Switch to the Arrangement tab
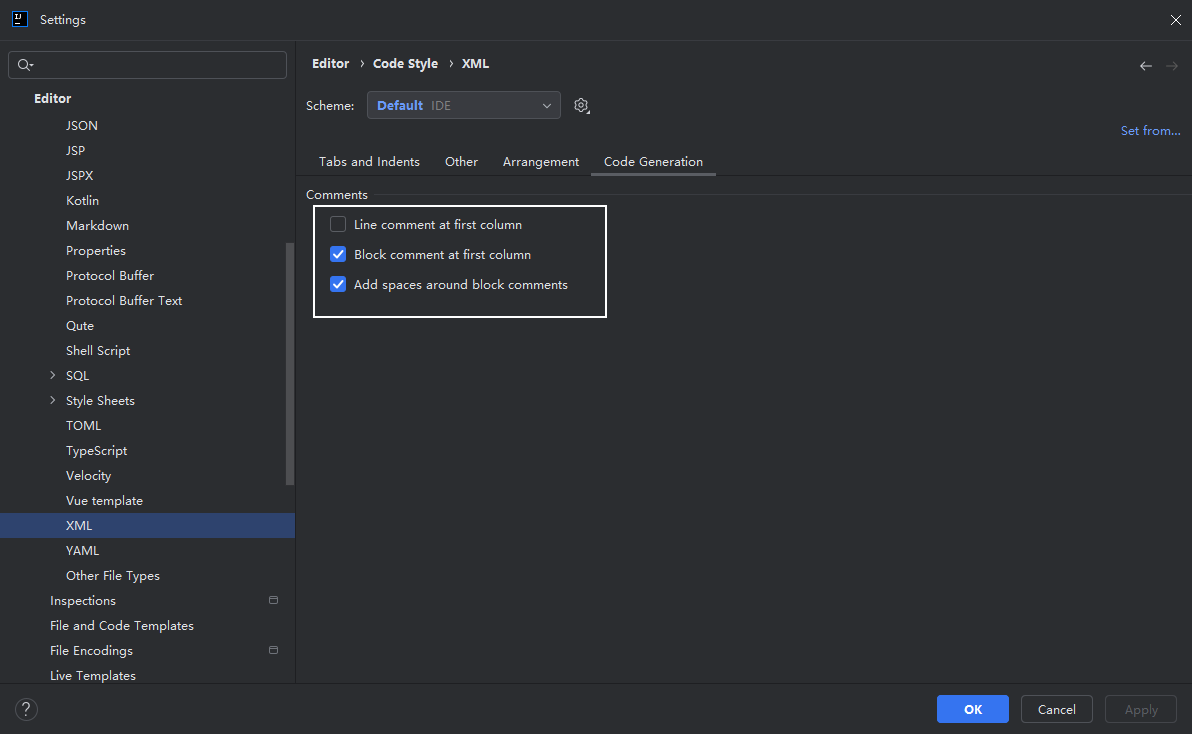1192x734 pixels. click(x=541, y=162)
